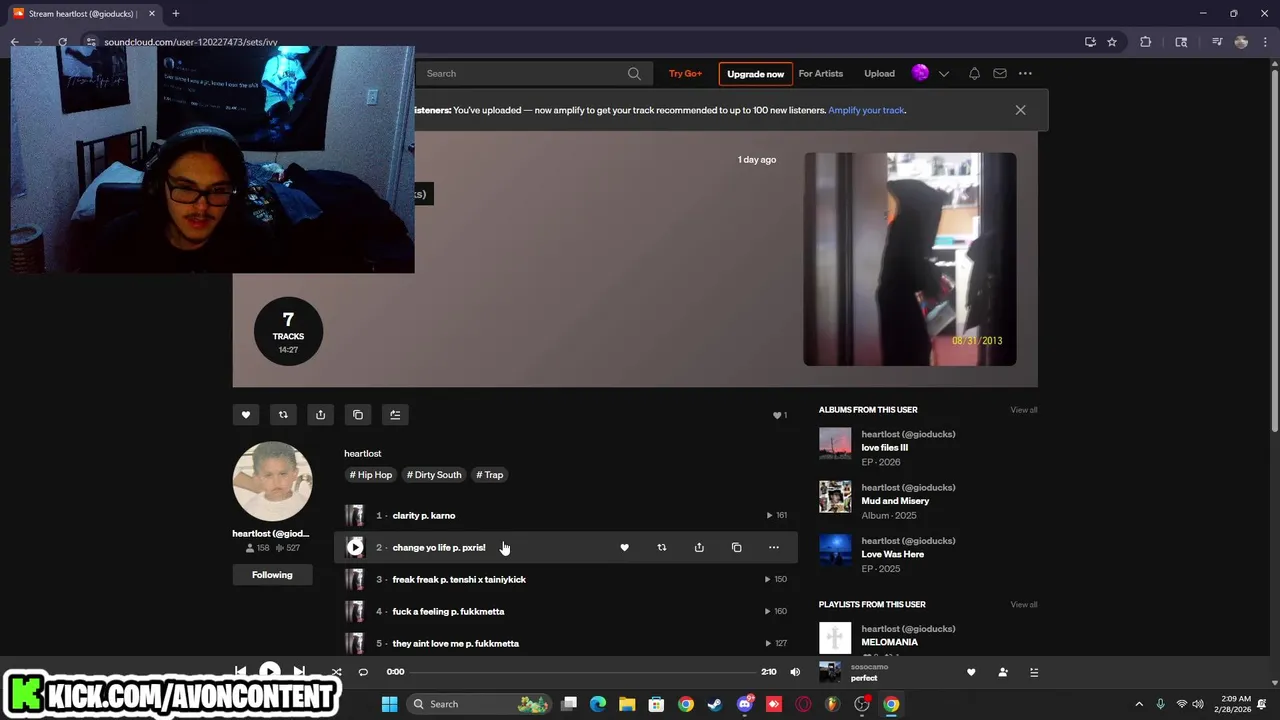Viewport: 1280px width, 720px height.
Task: Select the Dirty South tag
Action: click(x=434, y=475)
